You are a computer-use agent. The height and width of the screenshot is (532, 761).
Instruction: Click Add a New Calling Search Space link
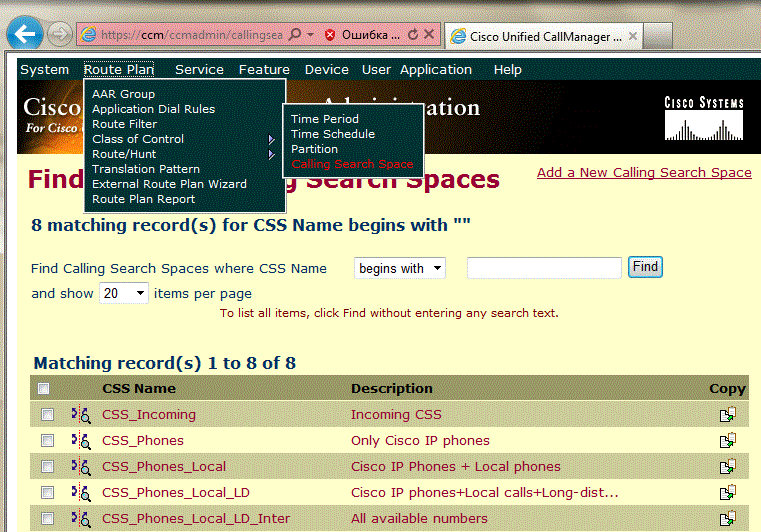tap(643, 173)
